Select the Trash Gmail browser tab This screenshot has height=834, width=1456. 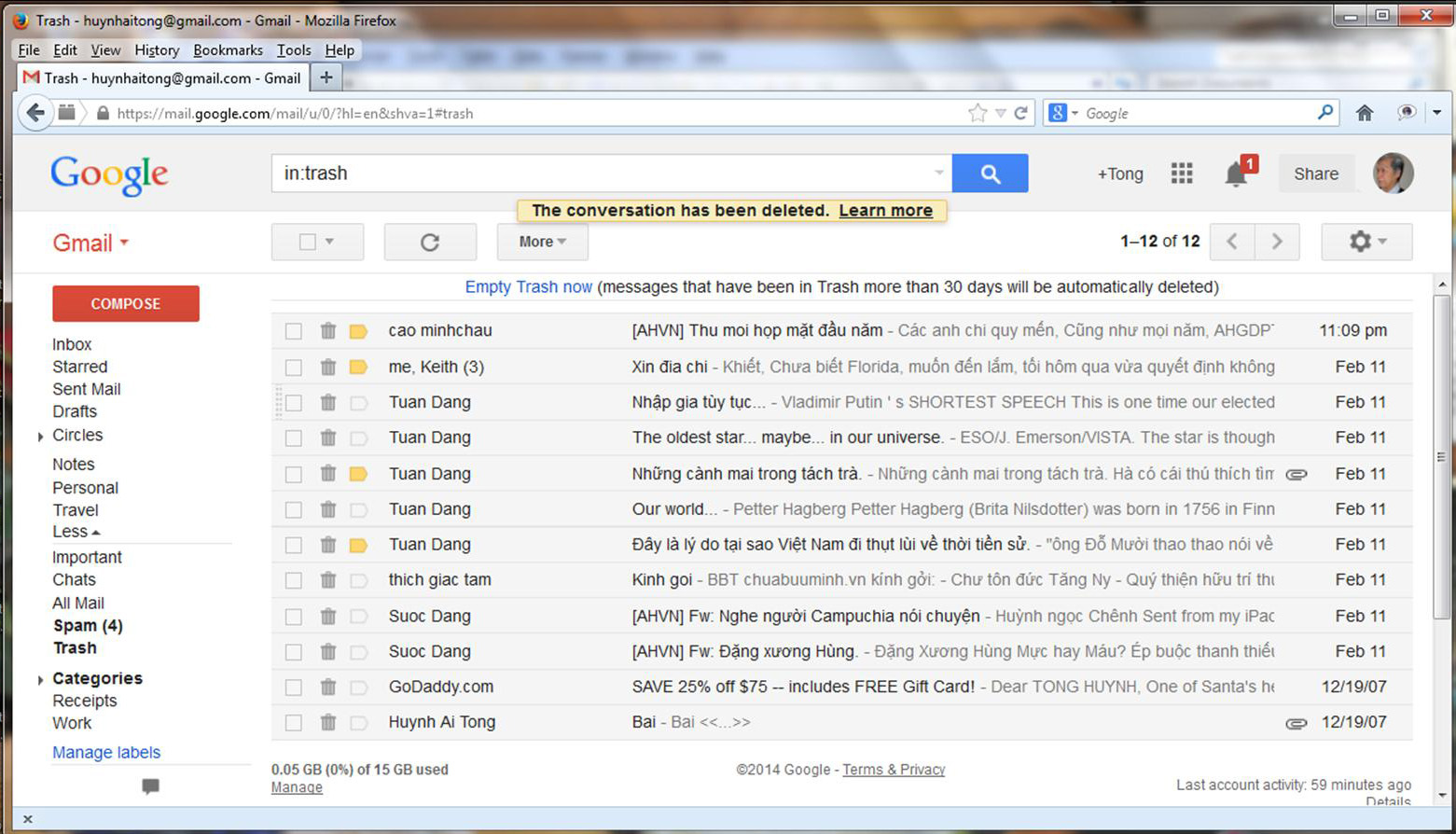pyautogui.click(x=163, y=77)
